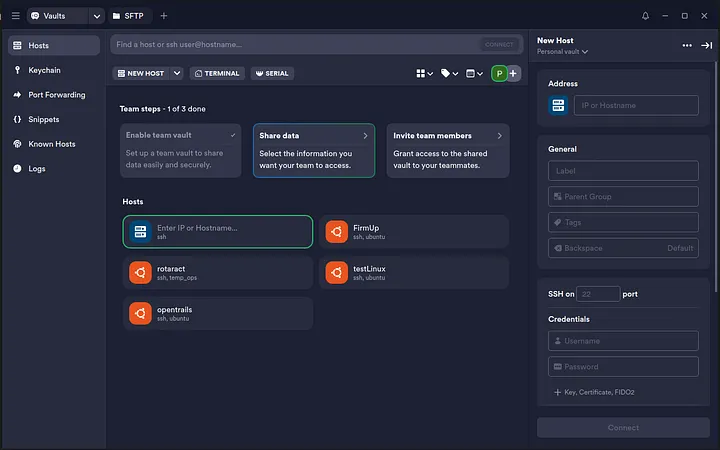
Task: Click the SSH port number field
Action: [599, 294]
